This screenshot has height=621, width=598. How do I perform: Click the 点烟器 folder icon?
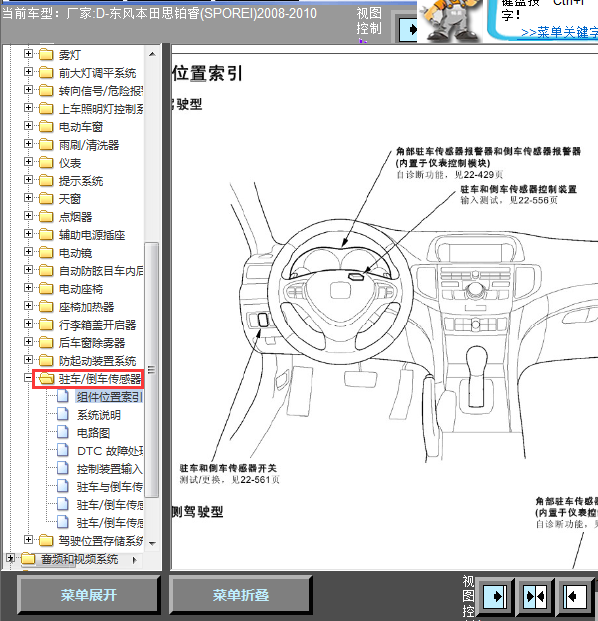pyautogui.click(x=46, y=216)
